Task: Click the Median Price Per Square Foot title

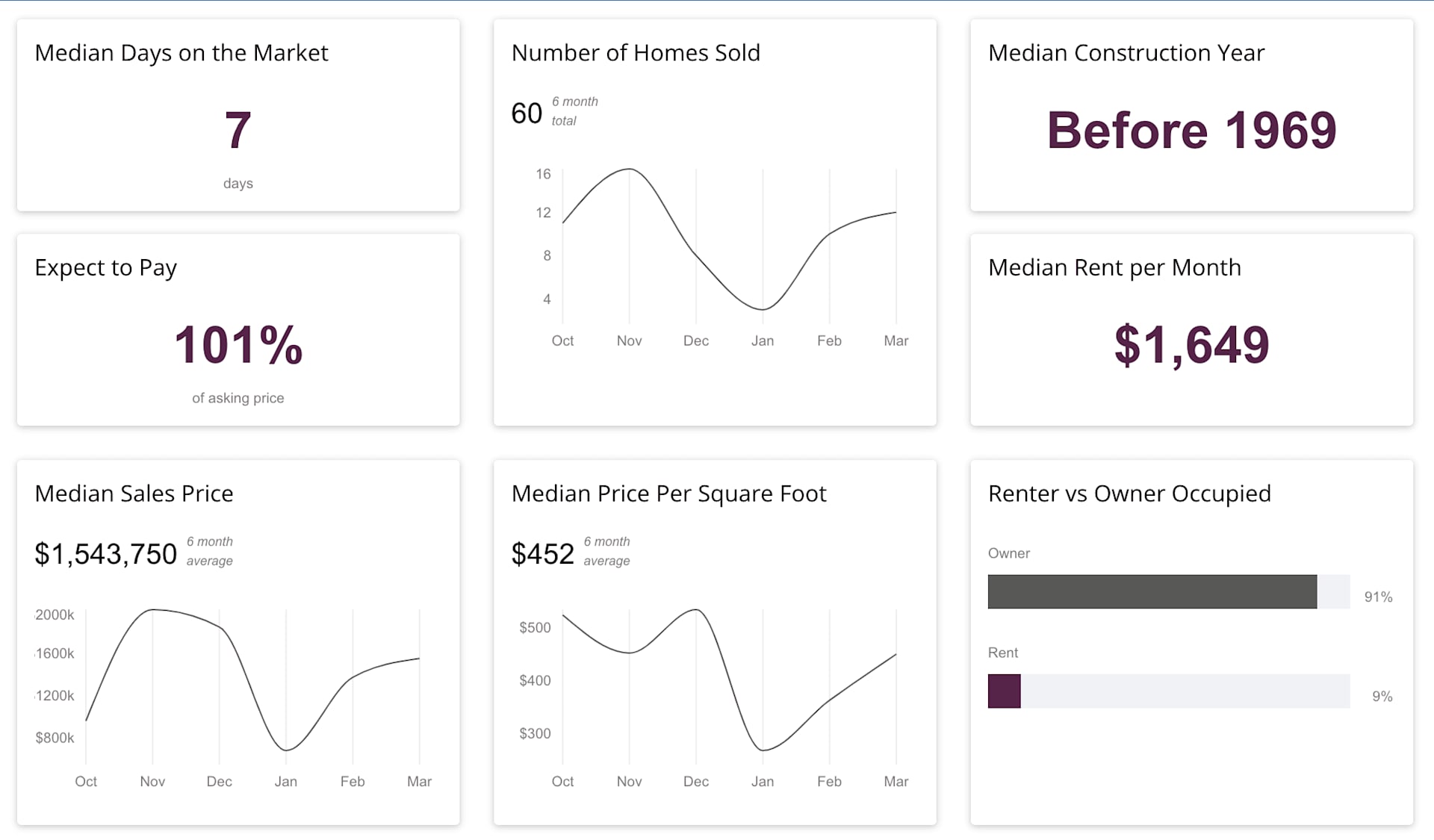Action: (x=668, y=494)
